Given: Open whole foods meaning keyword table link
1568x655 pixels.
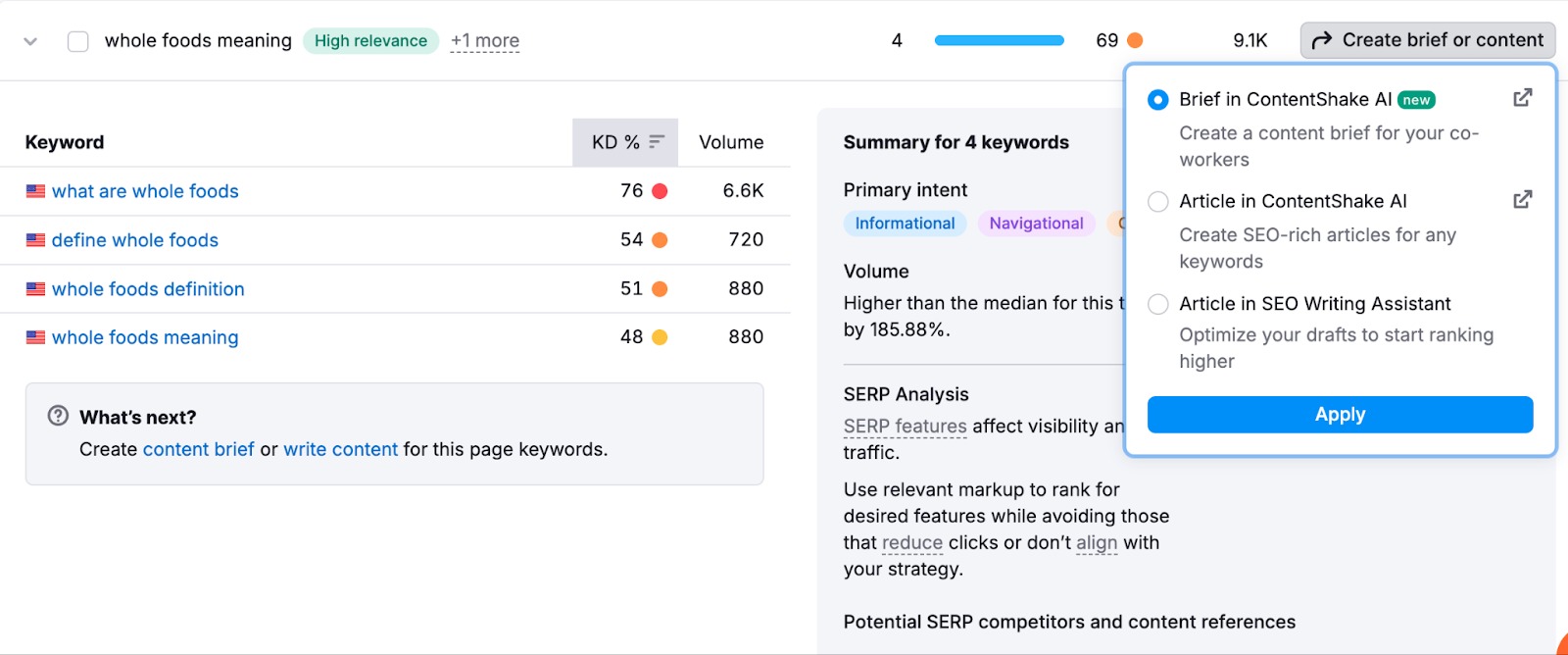Looking at the screenshot, I should [x=145, y=337].
